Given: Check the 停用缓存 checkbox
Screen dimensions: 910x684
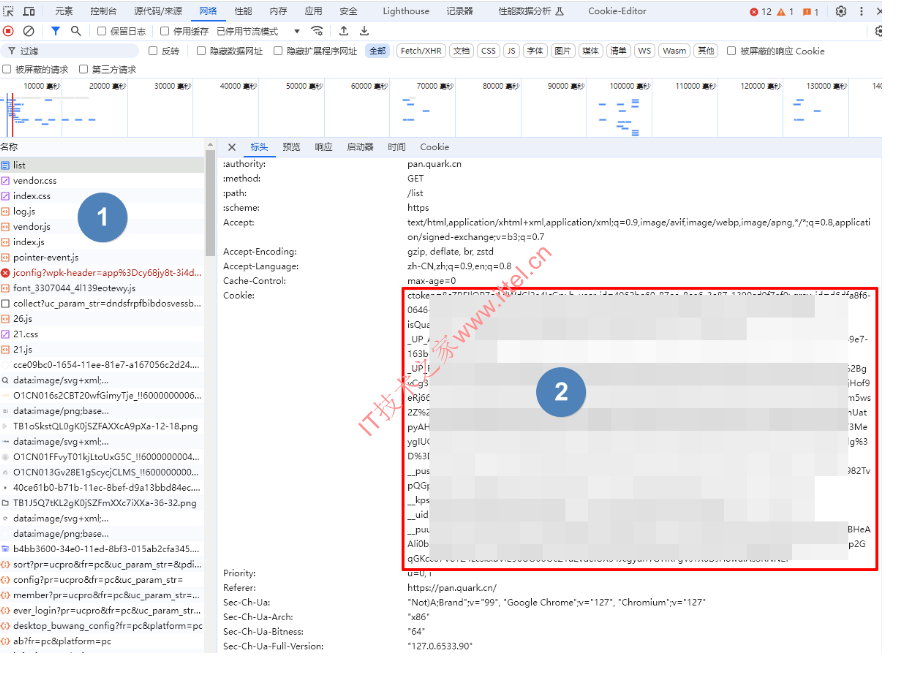Looking at the screenshot, I should (x=166, y=31).
